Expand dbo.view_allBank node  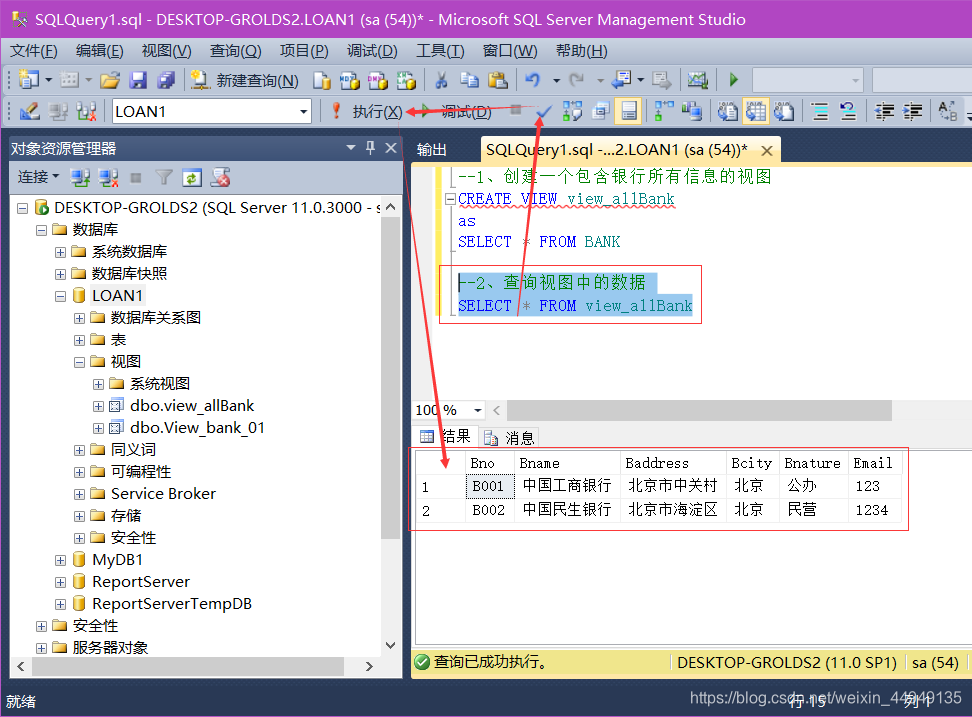pos(98,407)
